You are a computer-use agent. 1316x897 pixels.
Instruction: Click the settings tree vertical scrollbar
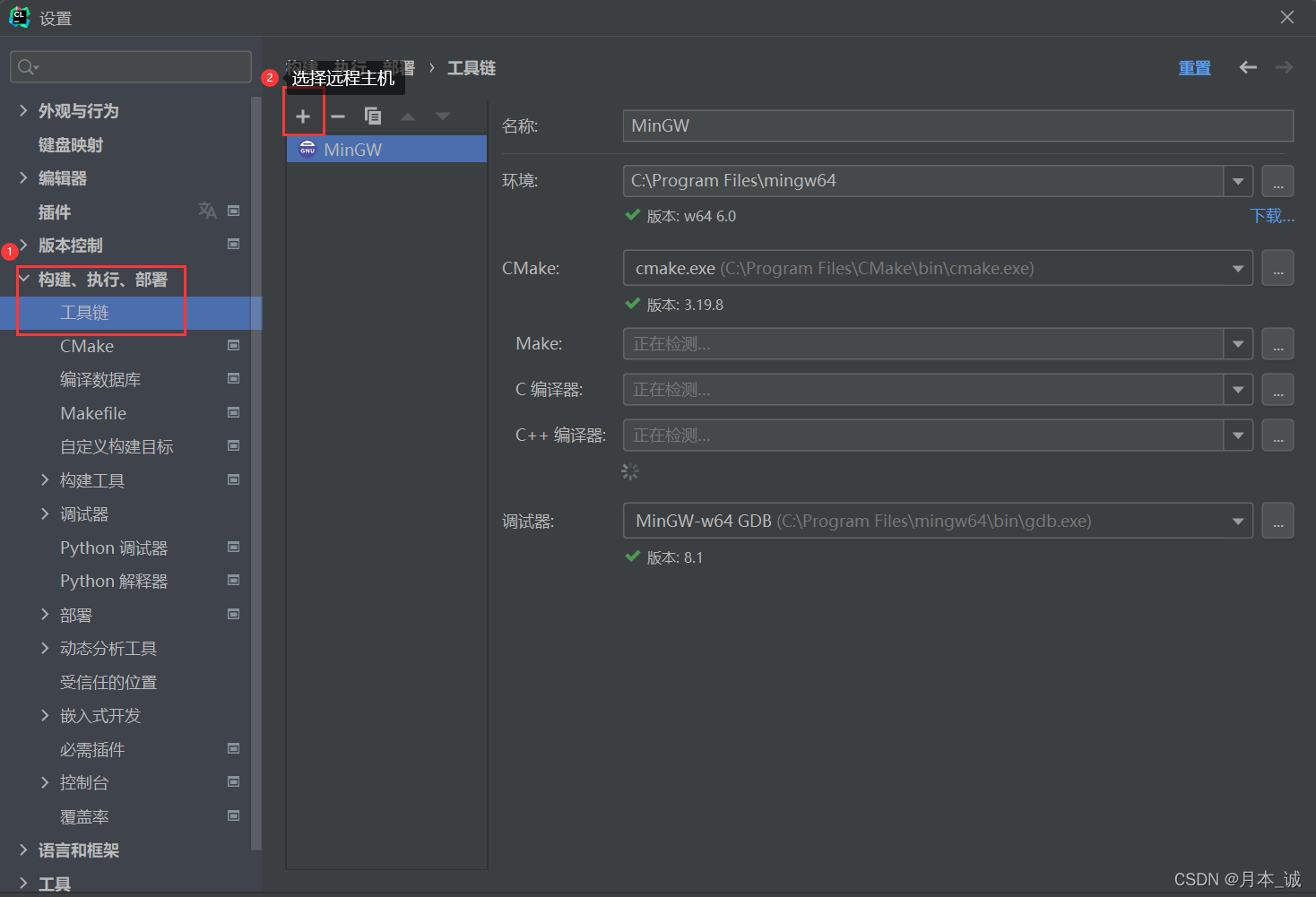256,473
